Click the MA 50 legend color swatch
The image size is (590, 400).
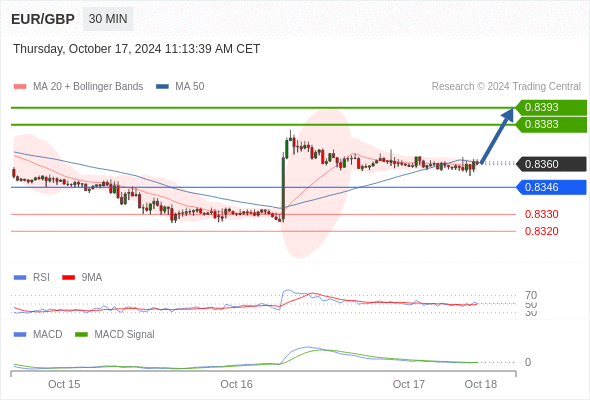pos(162,87)
